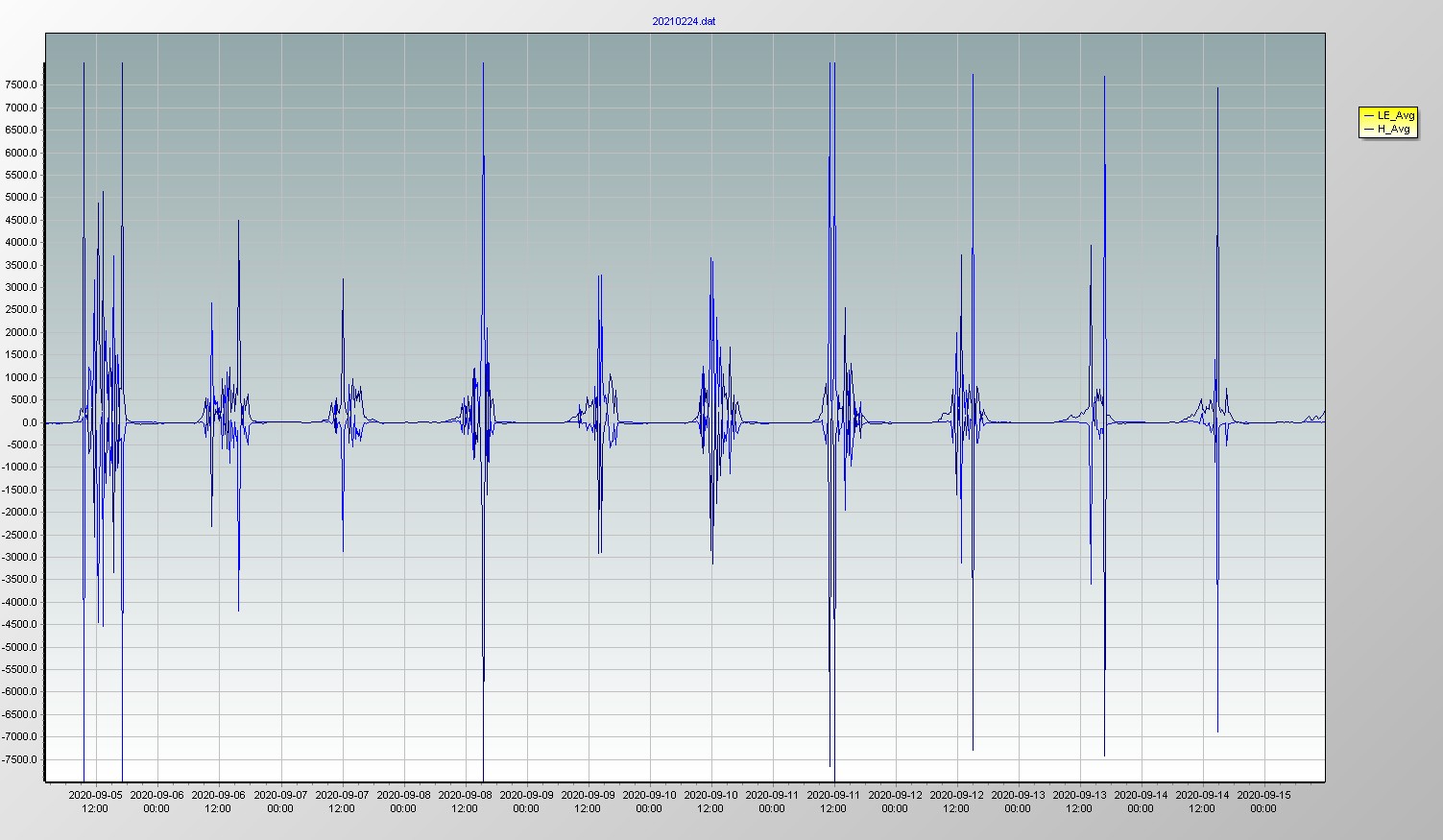Click the 2020-09-13 12:00 x-axis label

pyautogui.click(x=1079, y=802)
